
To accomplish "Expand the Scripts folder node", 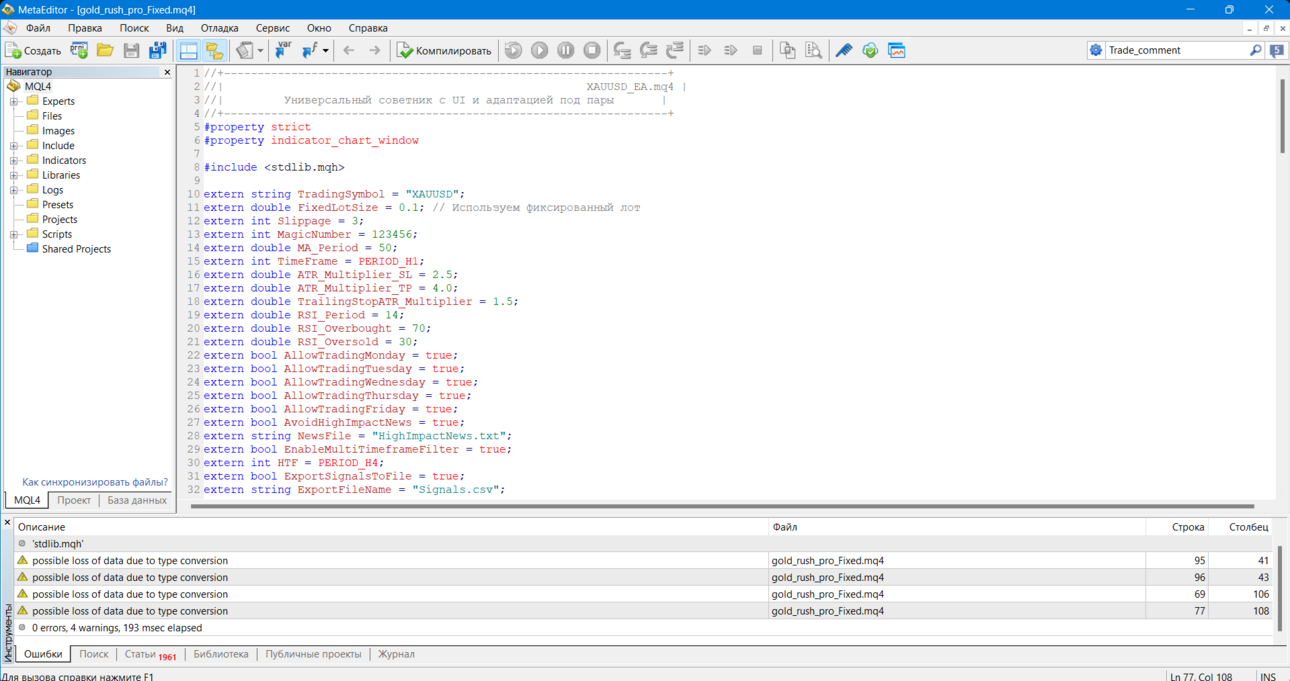I will click(x=14, y=234).
